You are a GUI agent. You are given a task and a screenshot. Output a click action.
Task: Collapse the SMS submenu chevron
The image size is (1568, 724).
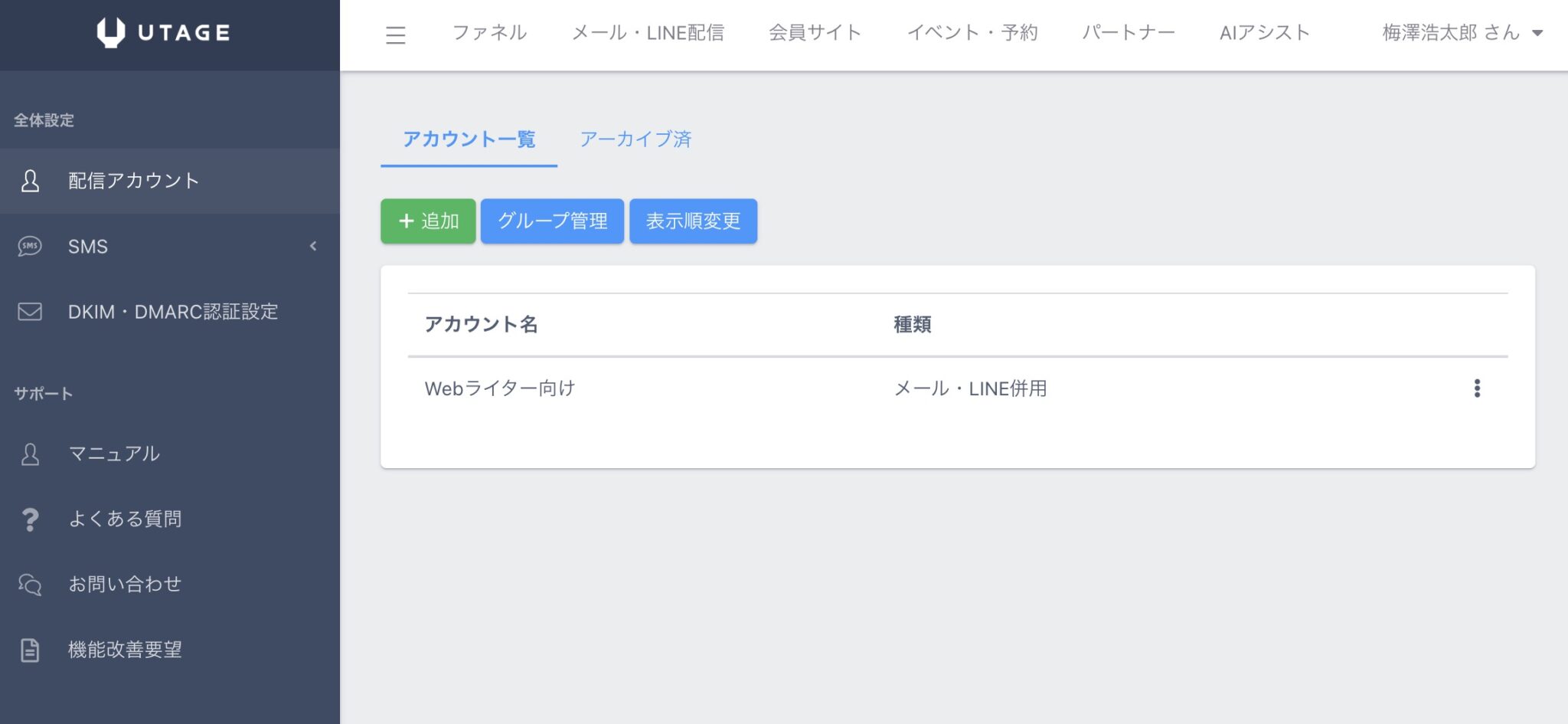coord(313,246)
